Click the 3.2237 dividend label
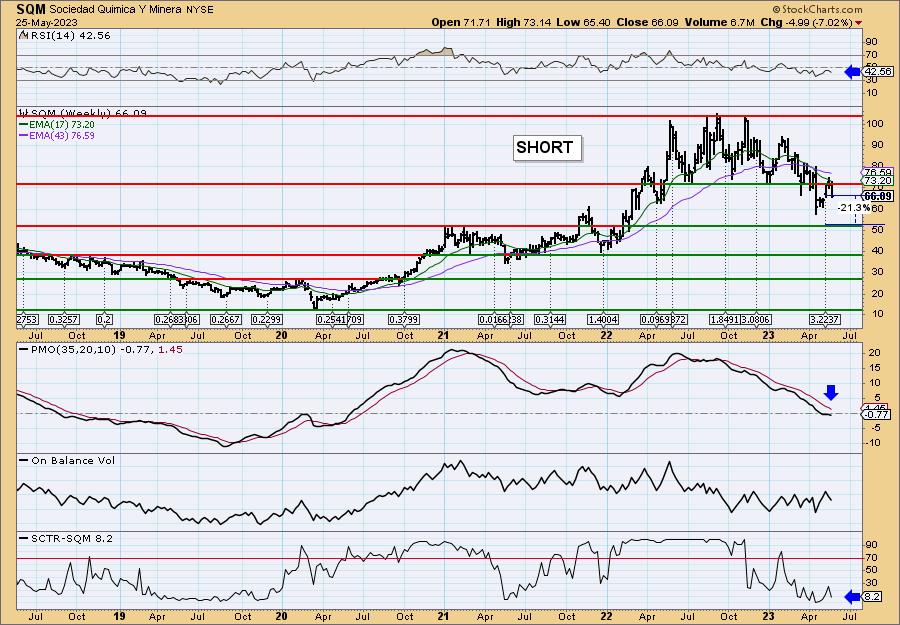 pos(824,319)
